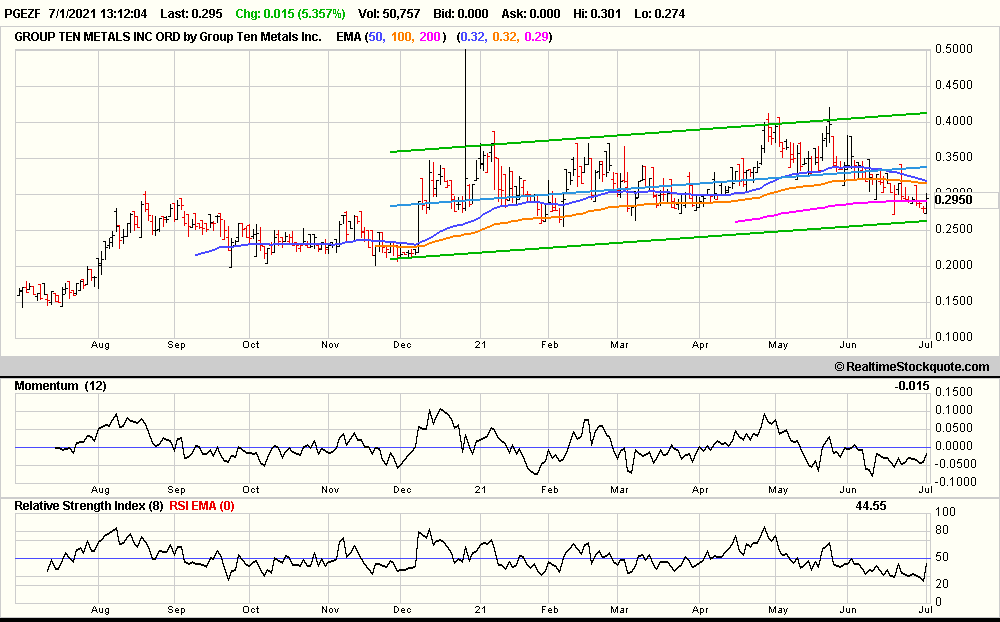The height and width of the screenshot is (622, 1000).
Task: Click the 0.2950 current price tag
Action: 953,200
